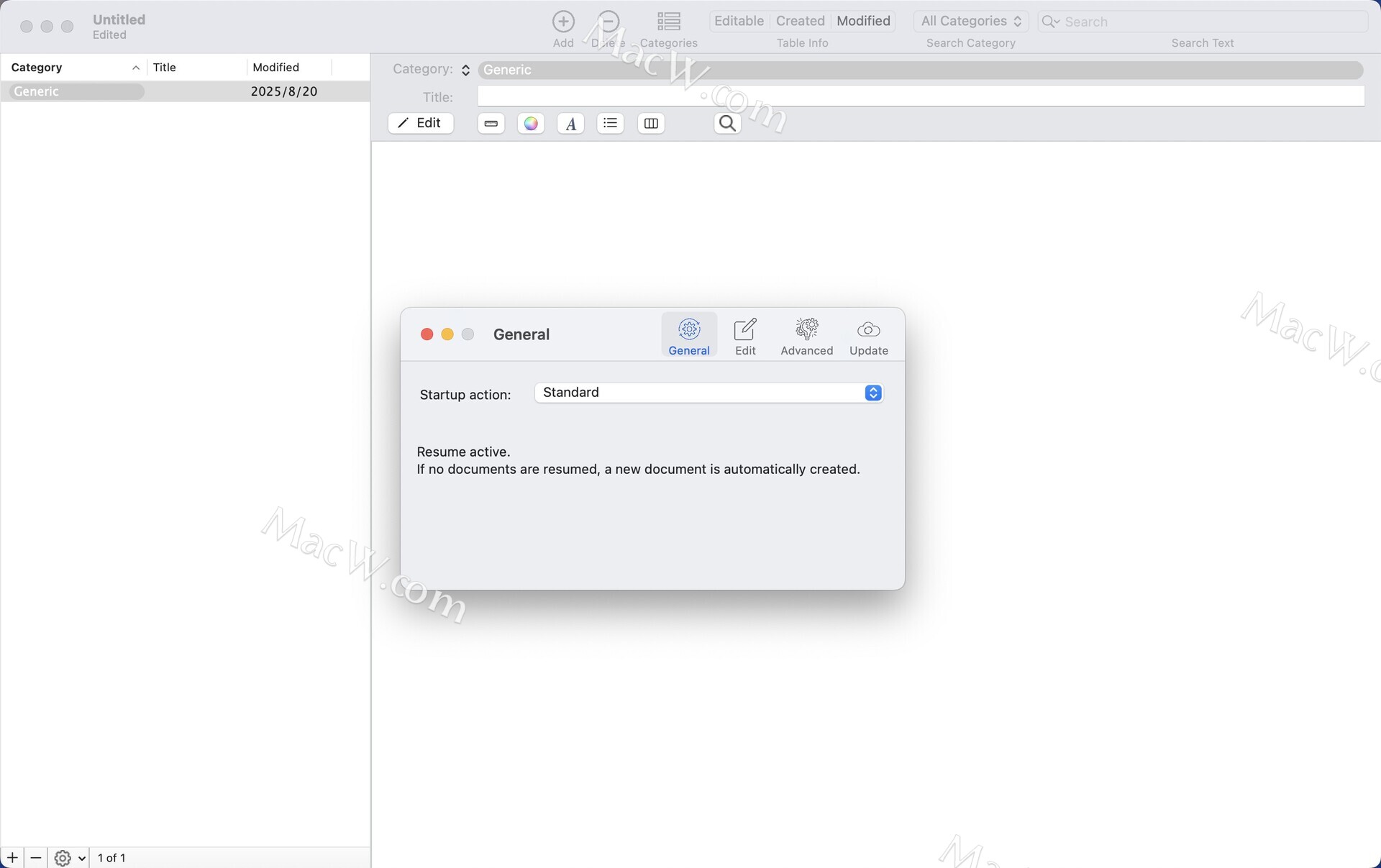
Task: Click the Add record toolbar icon
Action: click(x=563, y=22)
